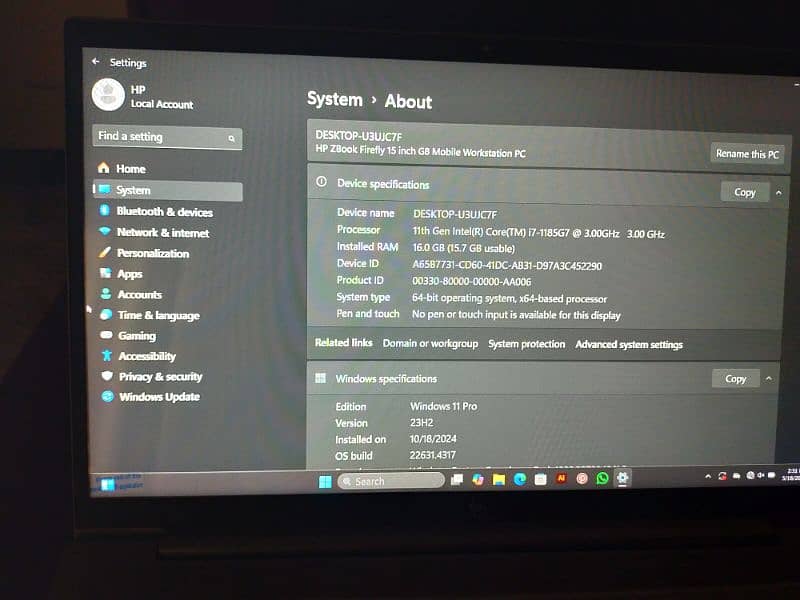Copy the Device specifications
Viewport: 800px width, 600px height.
tap(744, 192)
